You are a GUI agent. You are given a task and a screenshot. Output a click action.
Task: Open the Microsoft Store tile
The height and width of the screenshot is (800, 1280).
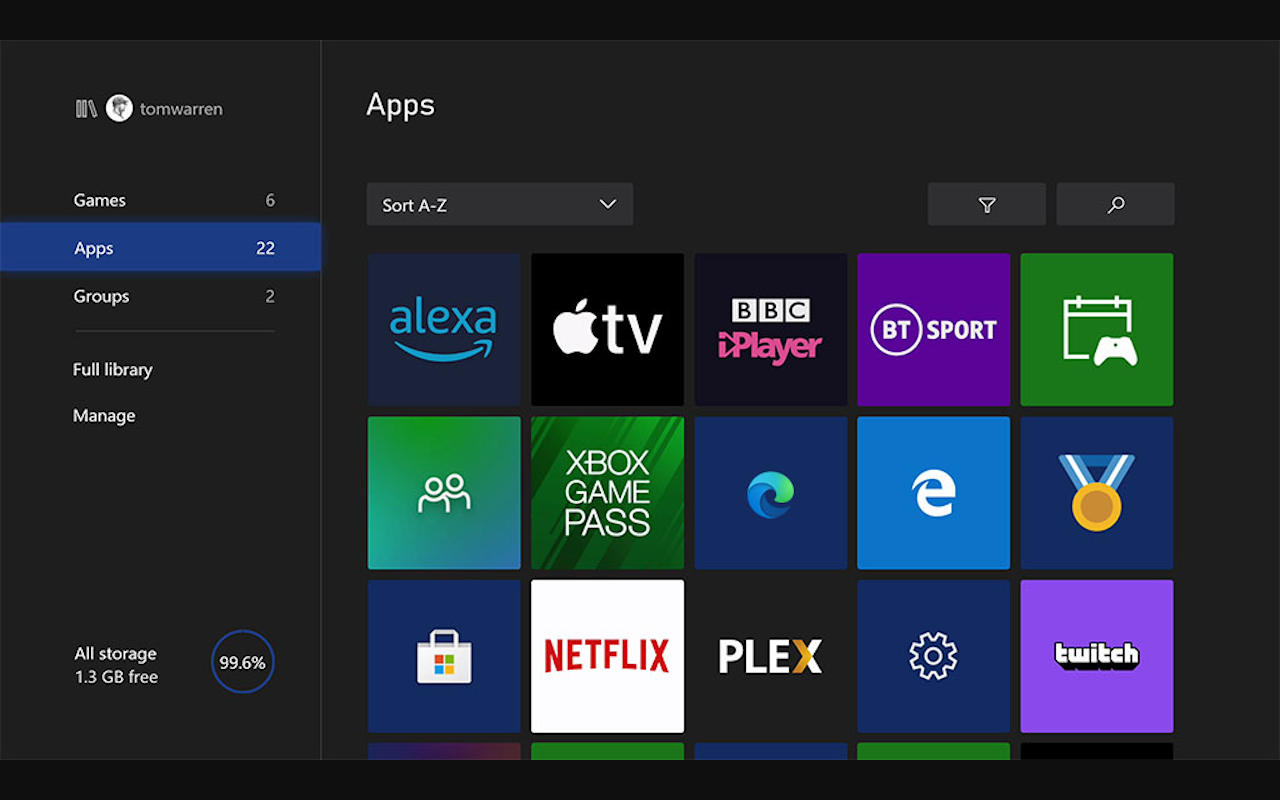click(x=444, y=656)
